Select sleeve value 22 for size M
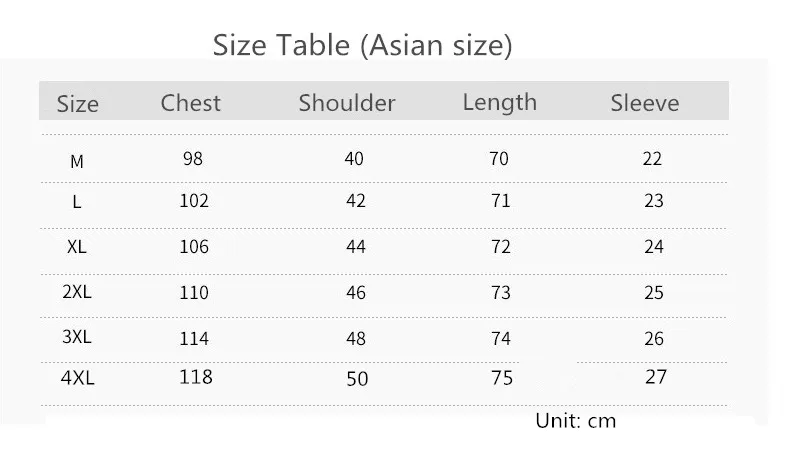This screenshot has height=450, width=790. coord(652,159)
